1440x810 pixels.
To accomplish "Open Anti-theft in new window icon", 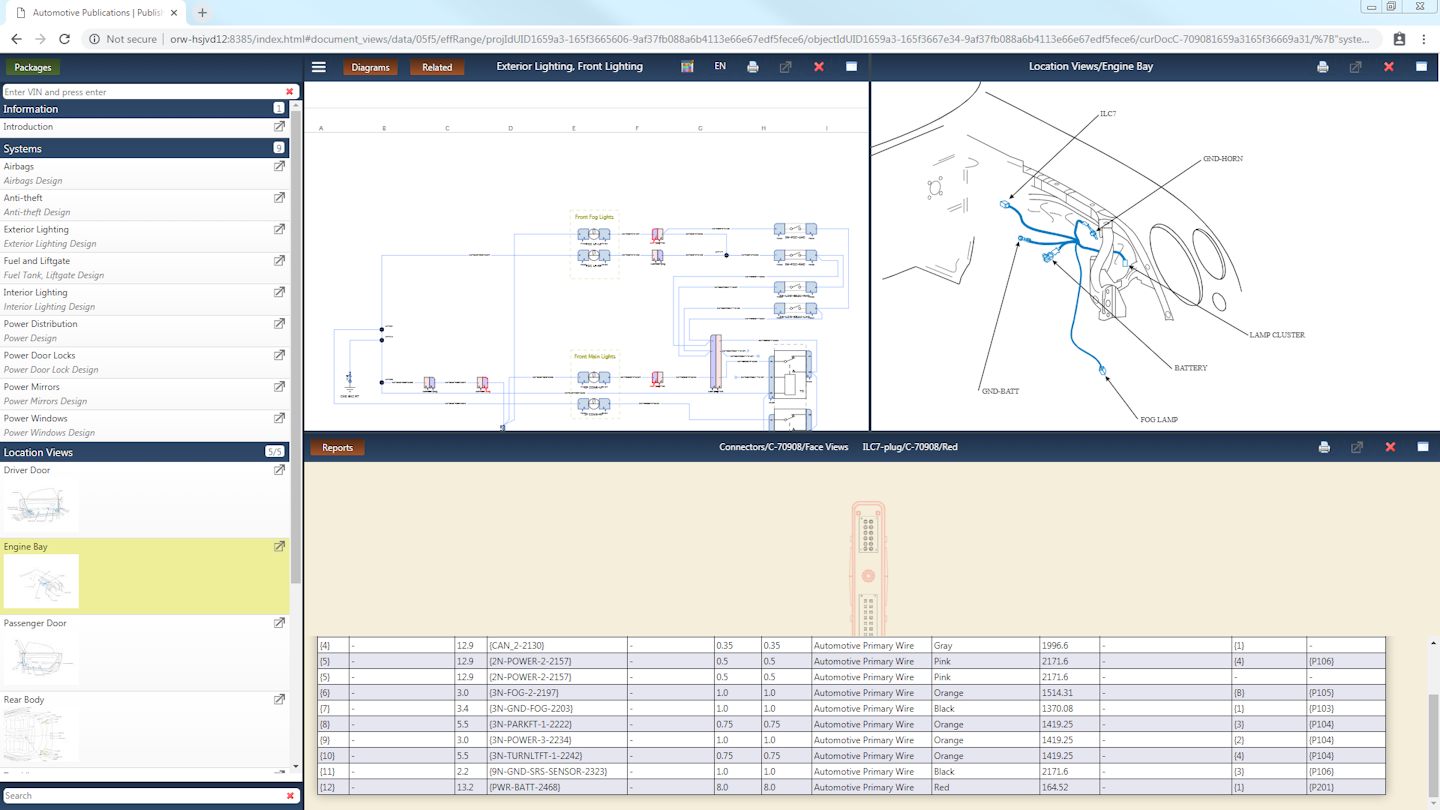I will [279, 198].
